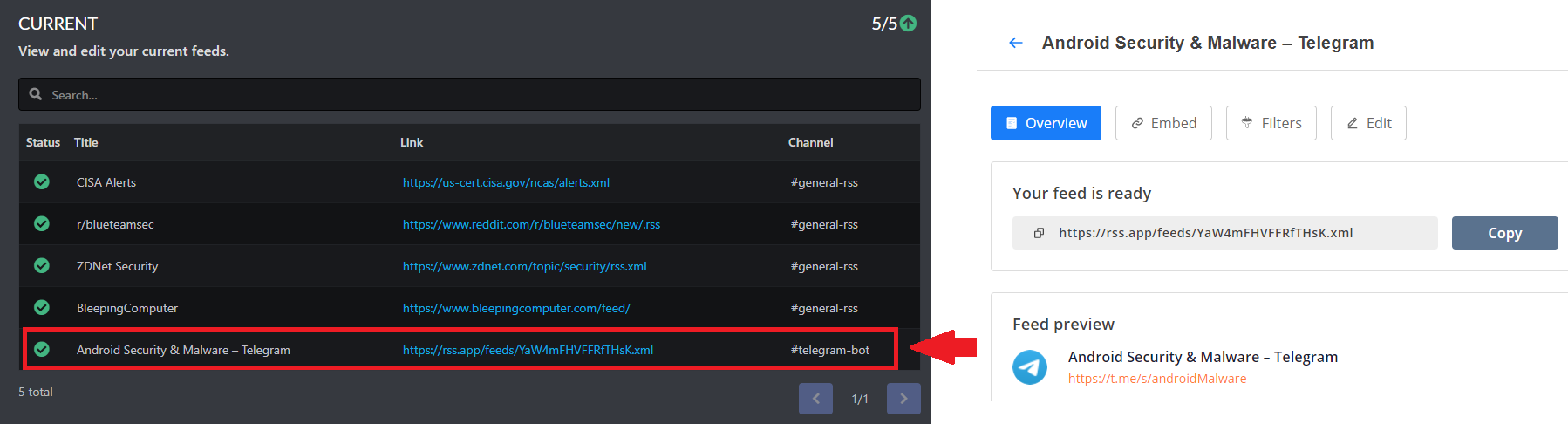
Task: Click the copy icon beside the feed URL
Action: pos(1039,233)
